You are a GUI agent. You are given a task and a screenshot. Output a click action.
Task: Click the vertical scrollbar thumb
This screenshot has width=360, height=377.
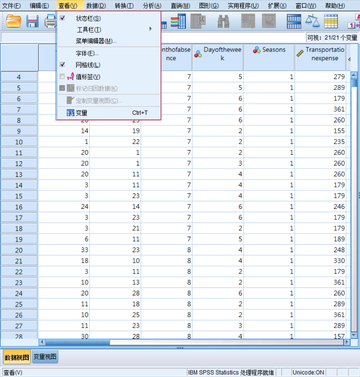coord(354,84)
